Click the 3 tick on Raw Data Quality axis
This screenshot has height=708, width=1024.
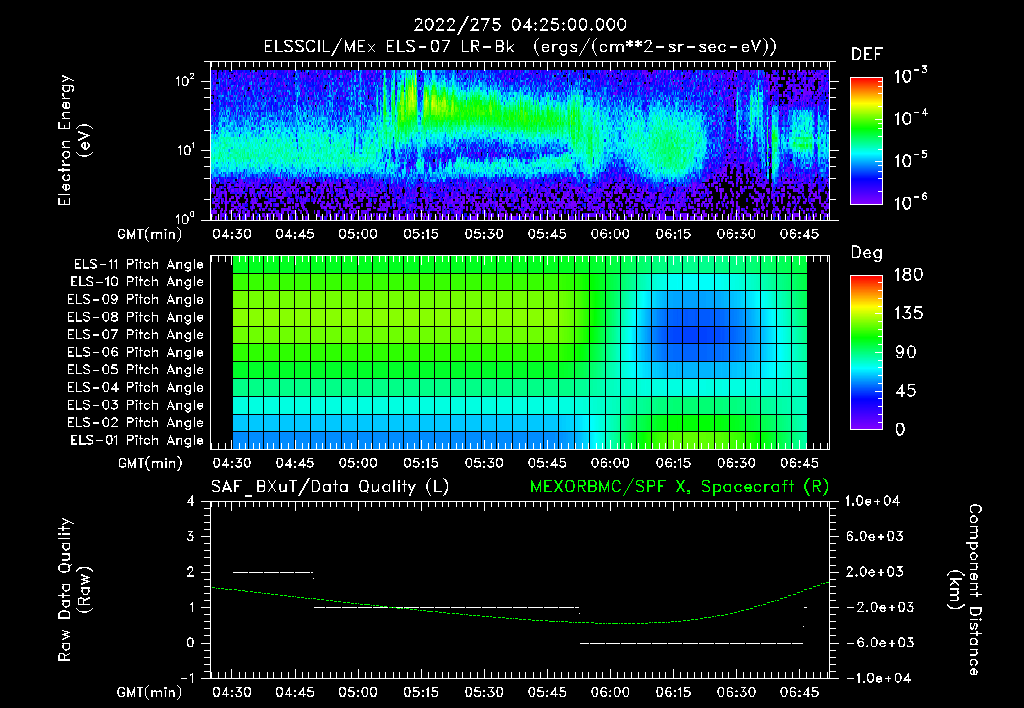click(191, 536)
